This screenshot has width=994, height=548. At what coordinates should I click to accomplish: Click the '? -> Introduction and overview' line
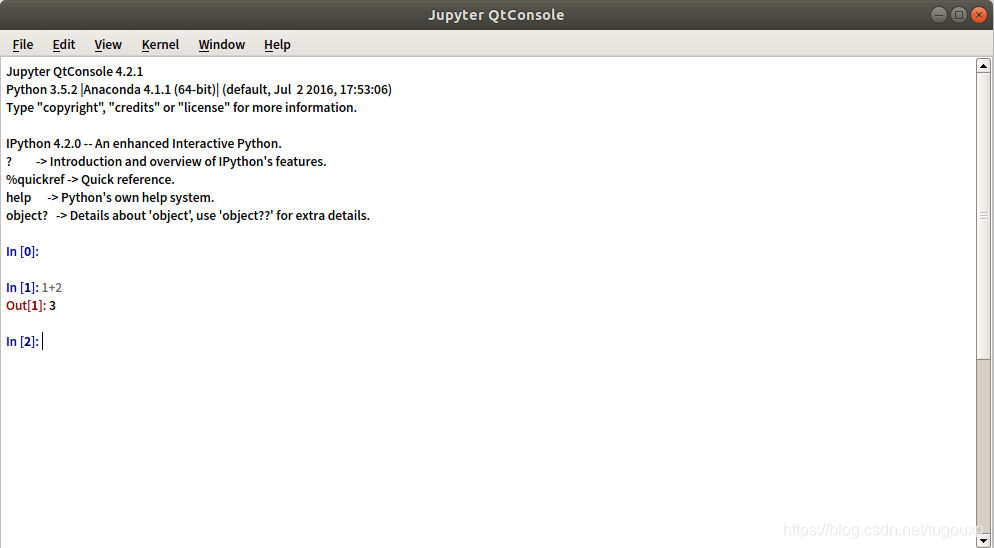(166, 161)
